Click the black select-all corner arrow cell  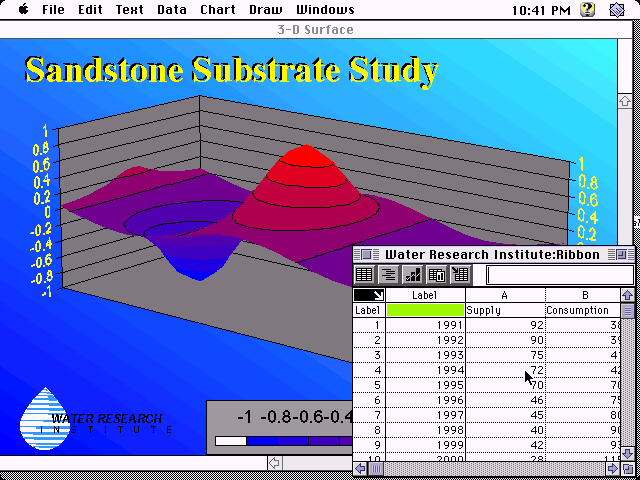[x=369, y=295]
